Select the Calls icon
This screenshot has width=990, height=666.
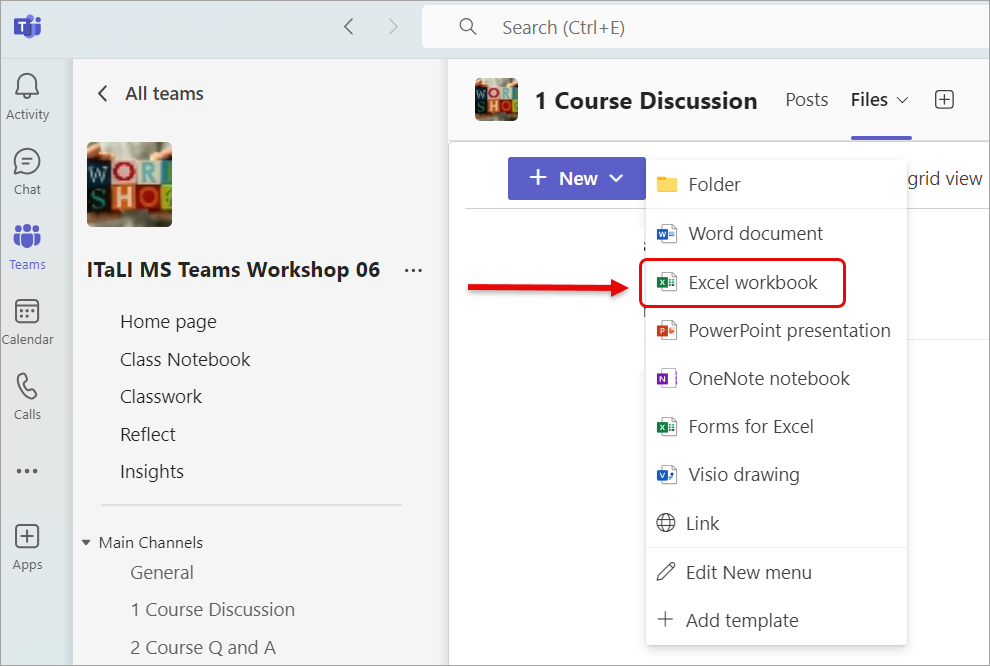click(27, 388)
